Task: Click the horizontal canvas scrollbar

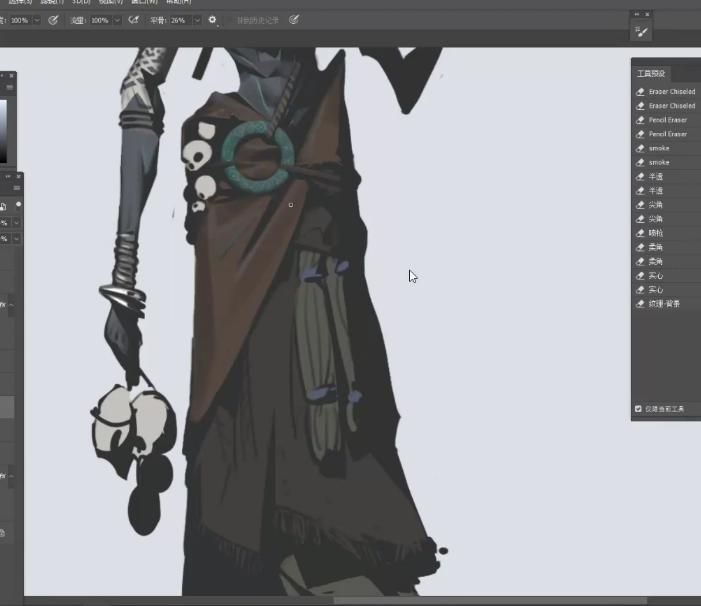Action: click(490, 601)
